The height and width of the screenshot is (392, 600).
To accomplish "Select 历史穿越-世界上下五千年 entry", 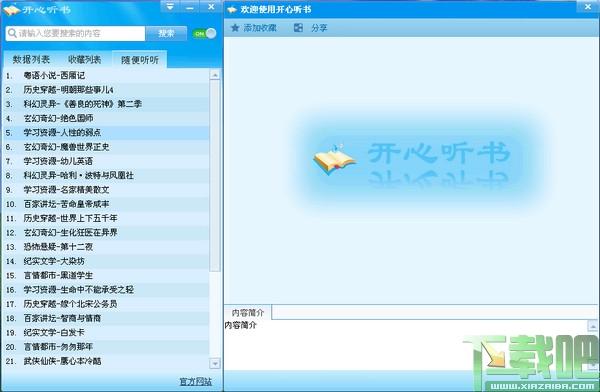I will point(107,218).
